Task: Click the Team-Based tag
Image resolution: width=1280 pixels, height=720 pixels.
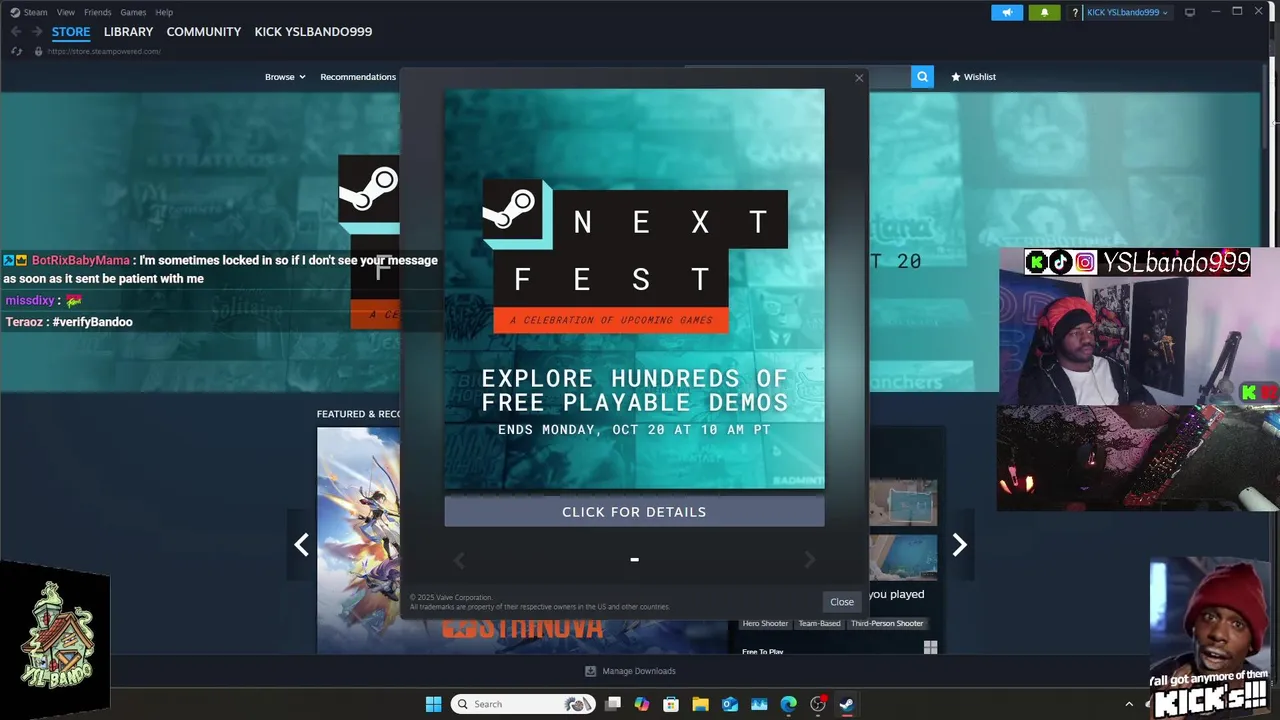Action: tap(819, 623)
